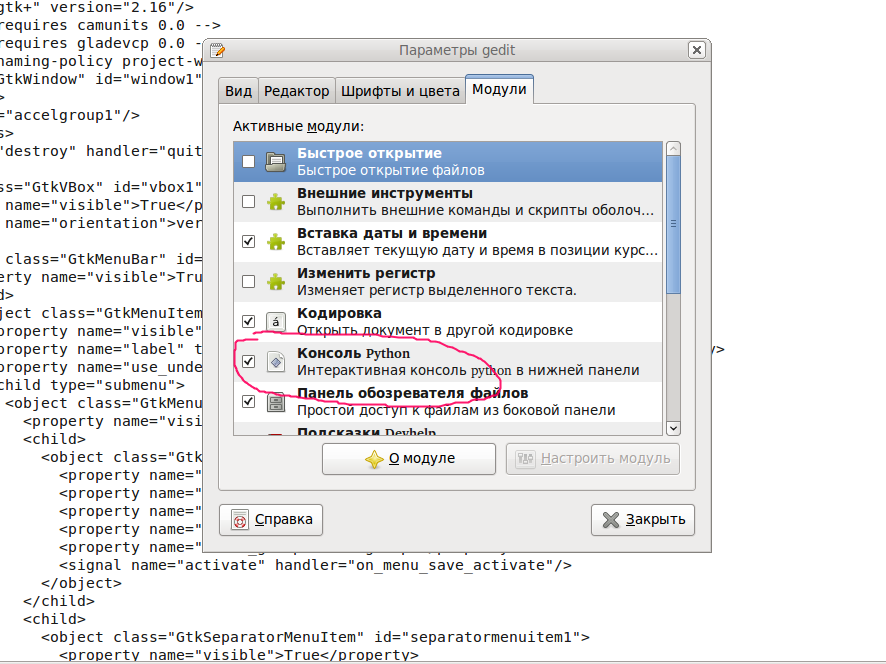This screenshot has width=886, height=664.
Task: Uncheck the Вставка даты и времени plugin
Action: point(248,242)
